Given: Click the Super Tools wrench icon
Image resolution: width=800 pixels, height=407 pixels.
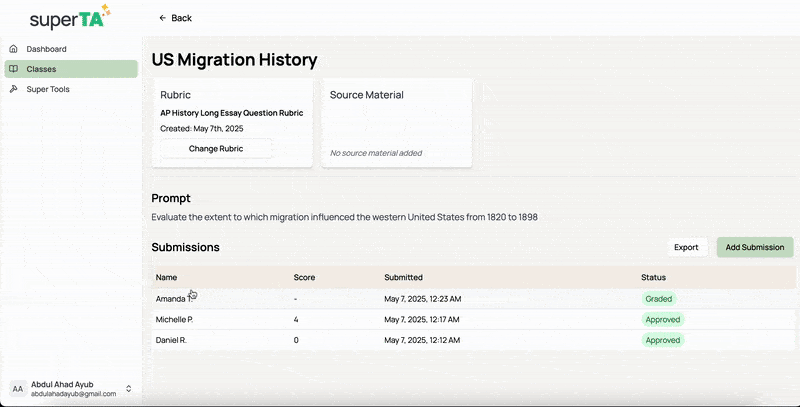Looking at the screenshot, I should (x=13, y=89).
